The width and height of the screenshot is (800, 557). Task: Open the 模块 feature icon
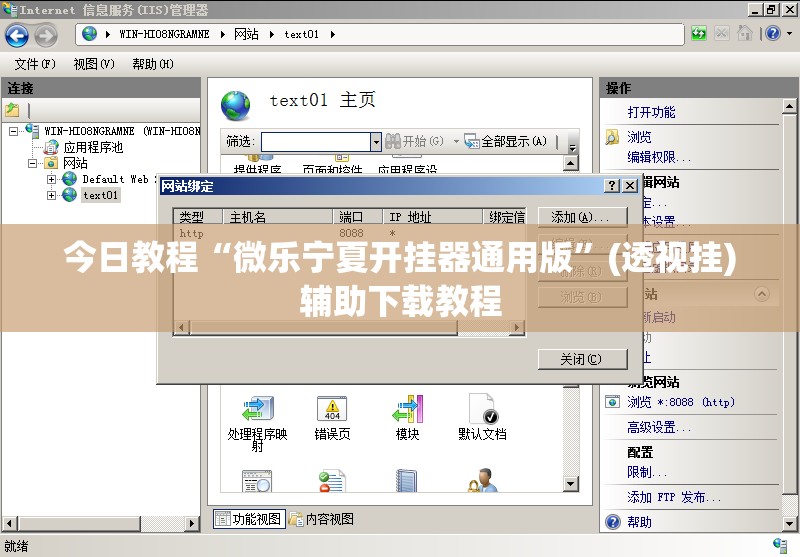(x=407, y=409)
